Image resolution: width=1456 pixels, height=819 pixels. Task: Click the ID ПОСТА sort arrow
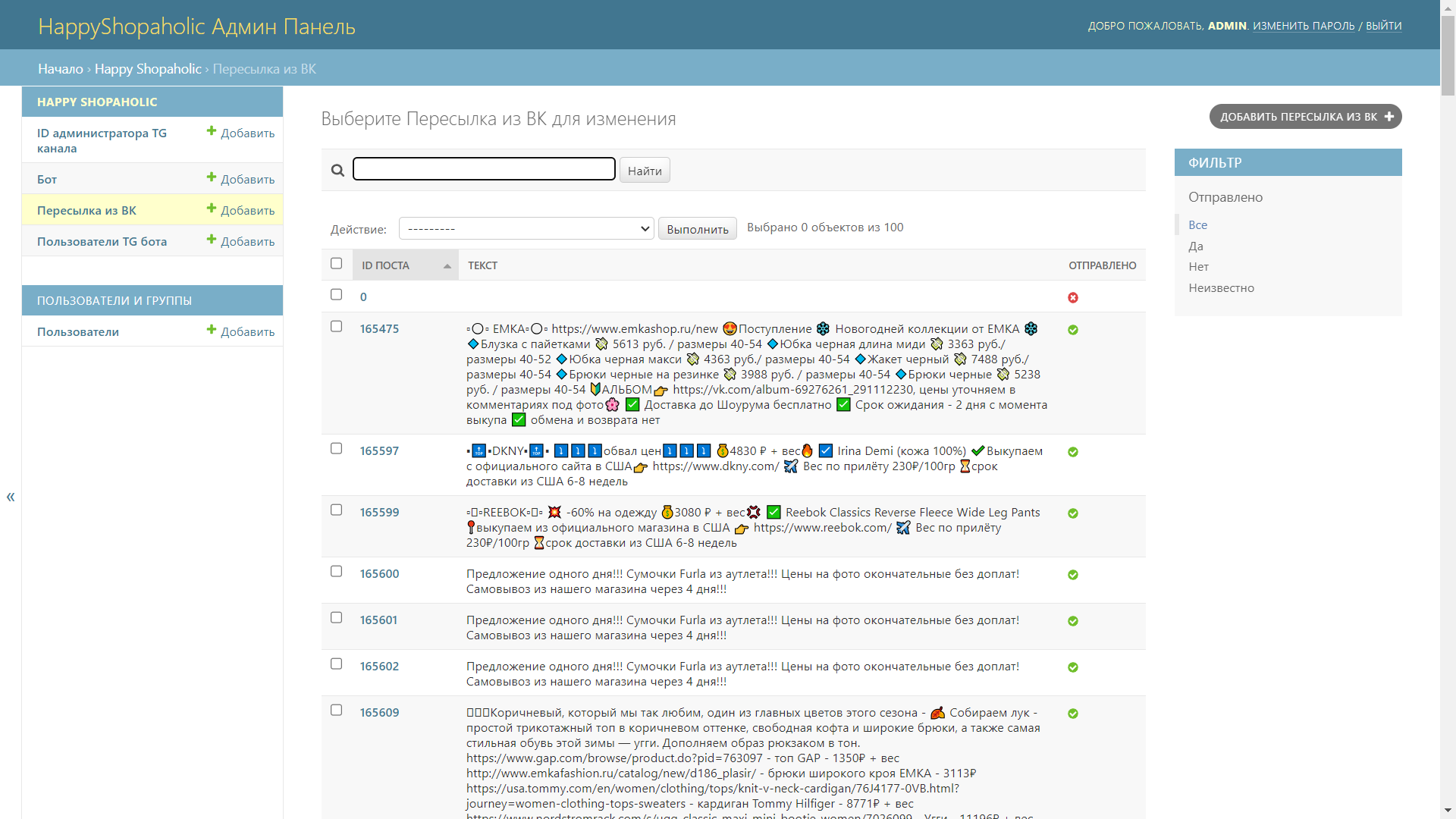point(447,266)
